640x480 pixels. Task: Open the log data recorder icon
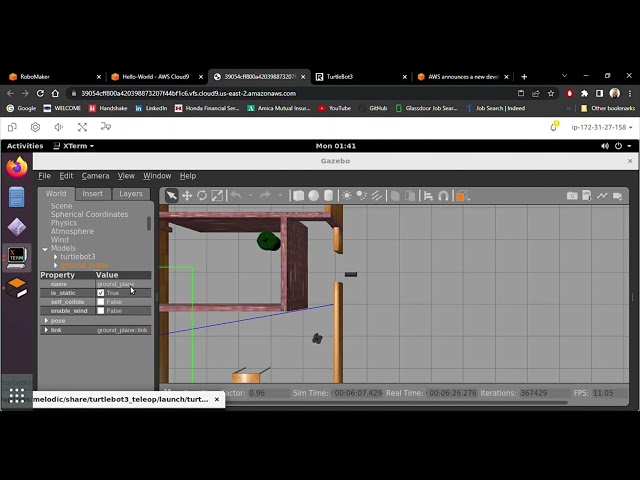587,196
